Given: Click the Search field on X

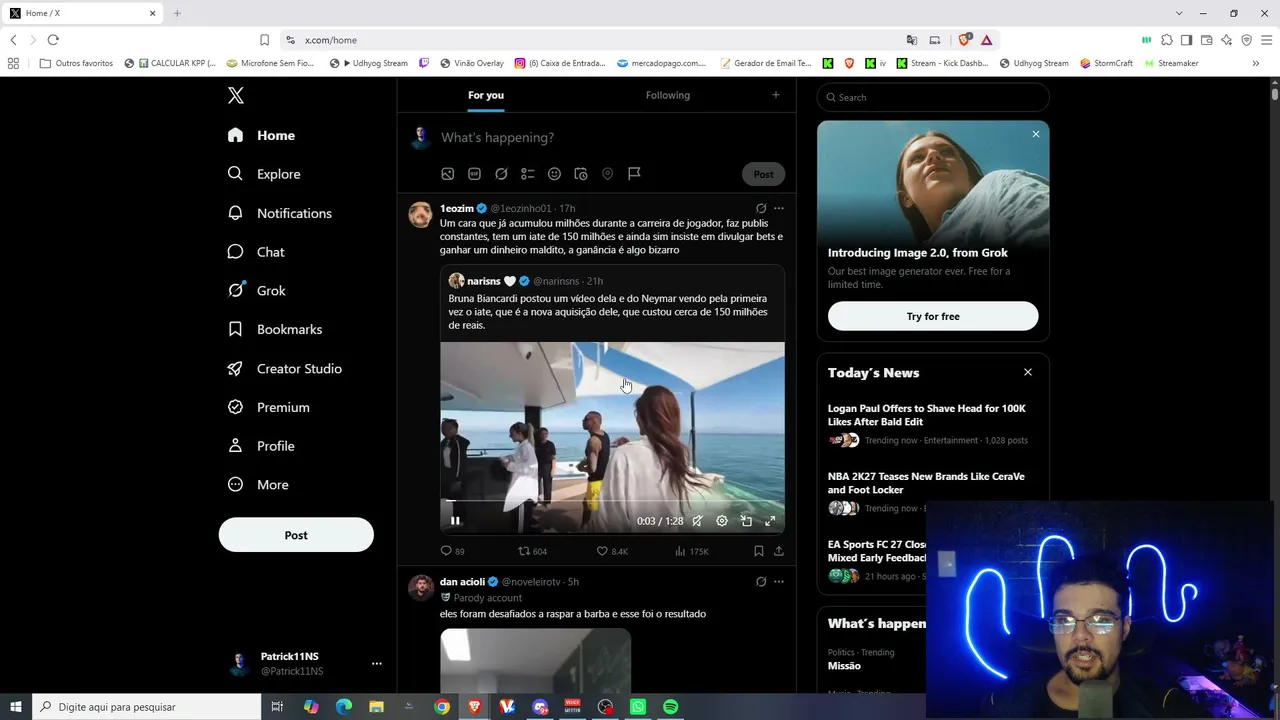Looking at the screenshot, I should [x=933, y=97].
